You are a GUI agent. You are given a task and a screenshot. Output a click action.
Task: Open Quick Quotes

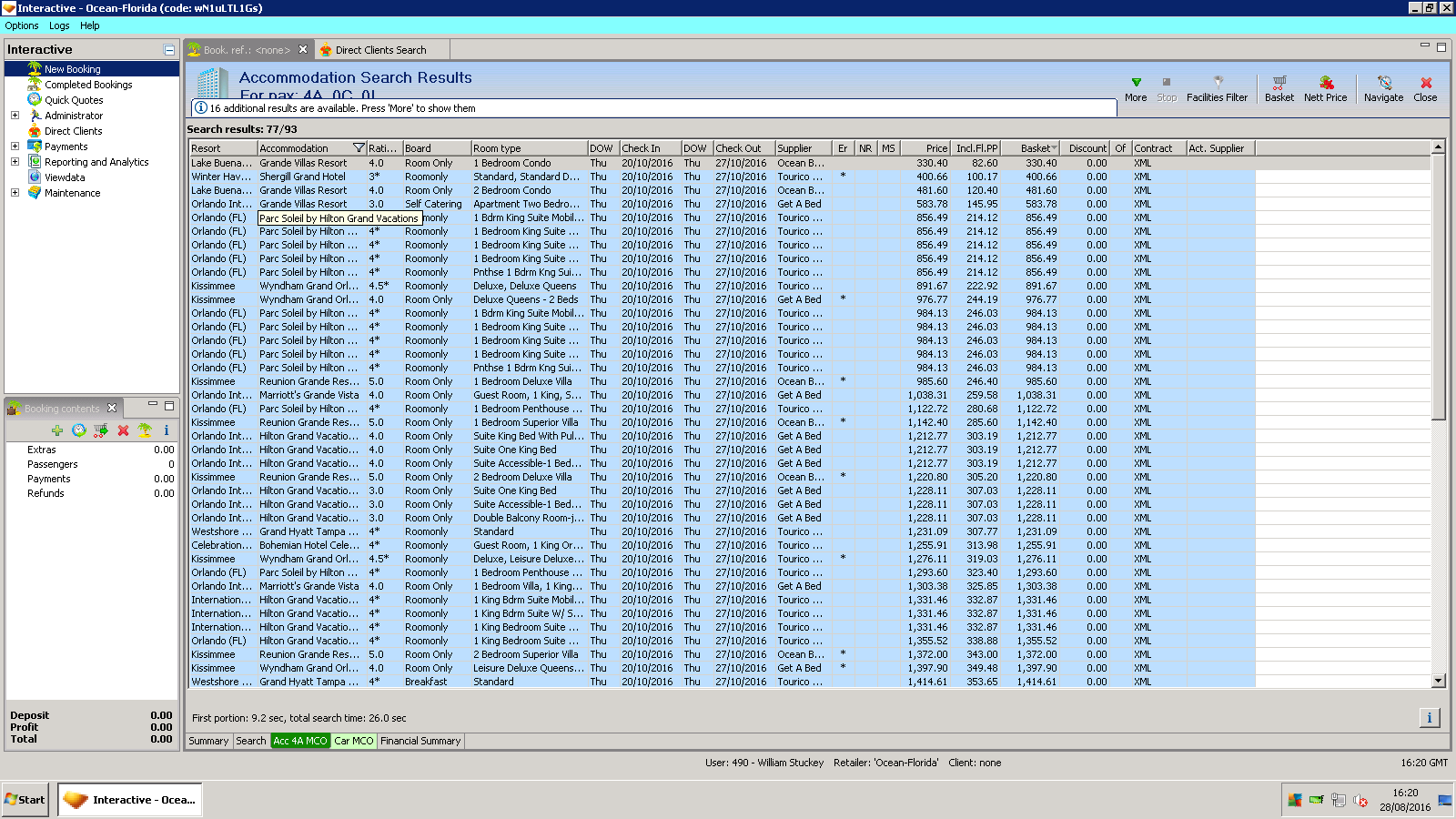[x=74, y=100]
